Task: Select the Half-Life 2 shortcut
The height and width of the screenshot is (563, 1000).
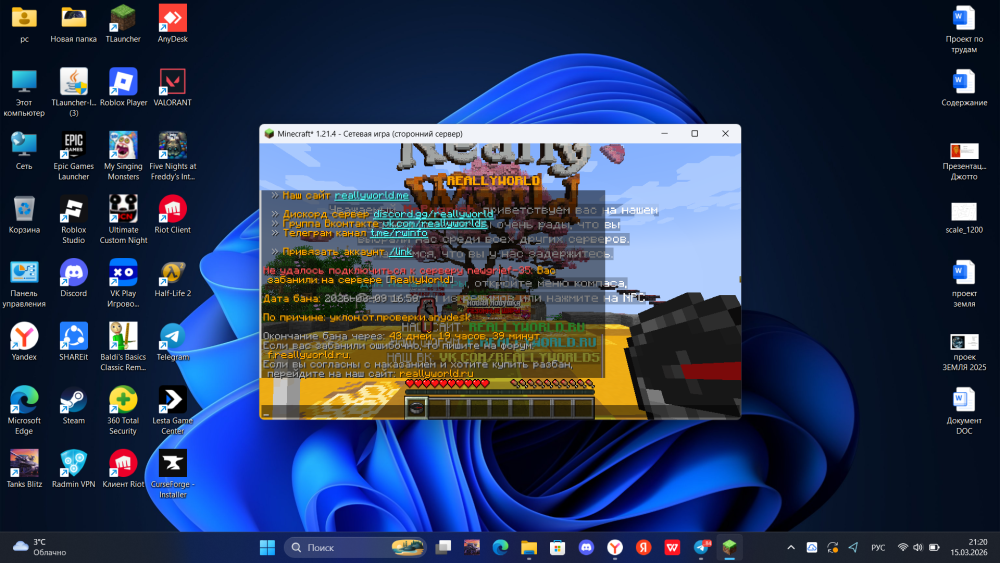Action: [x=172, y=279]
